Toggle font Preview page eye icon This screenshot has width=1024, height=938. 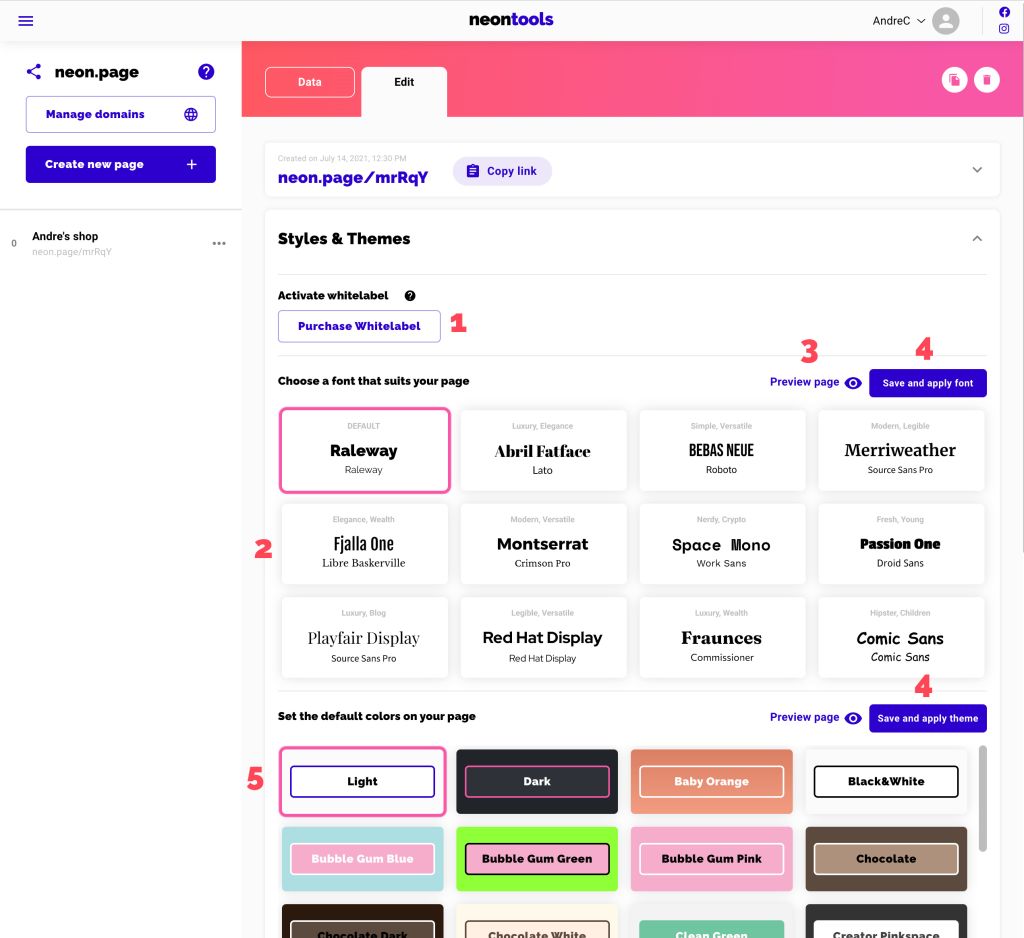click(x=853, y=383)
